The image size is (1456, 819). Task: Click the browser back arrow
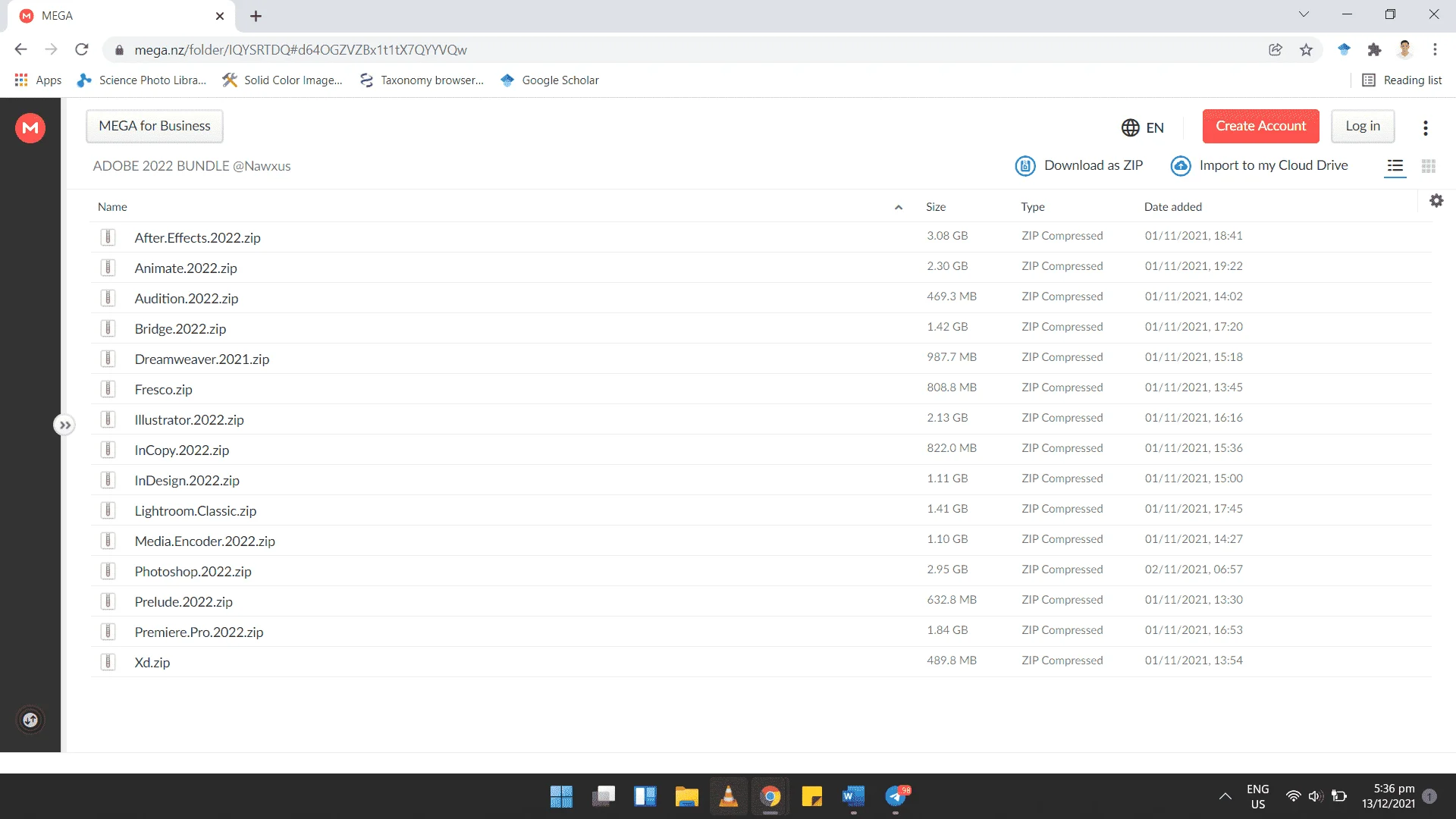coord(20,49)
